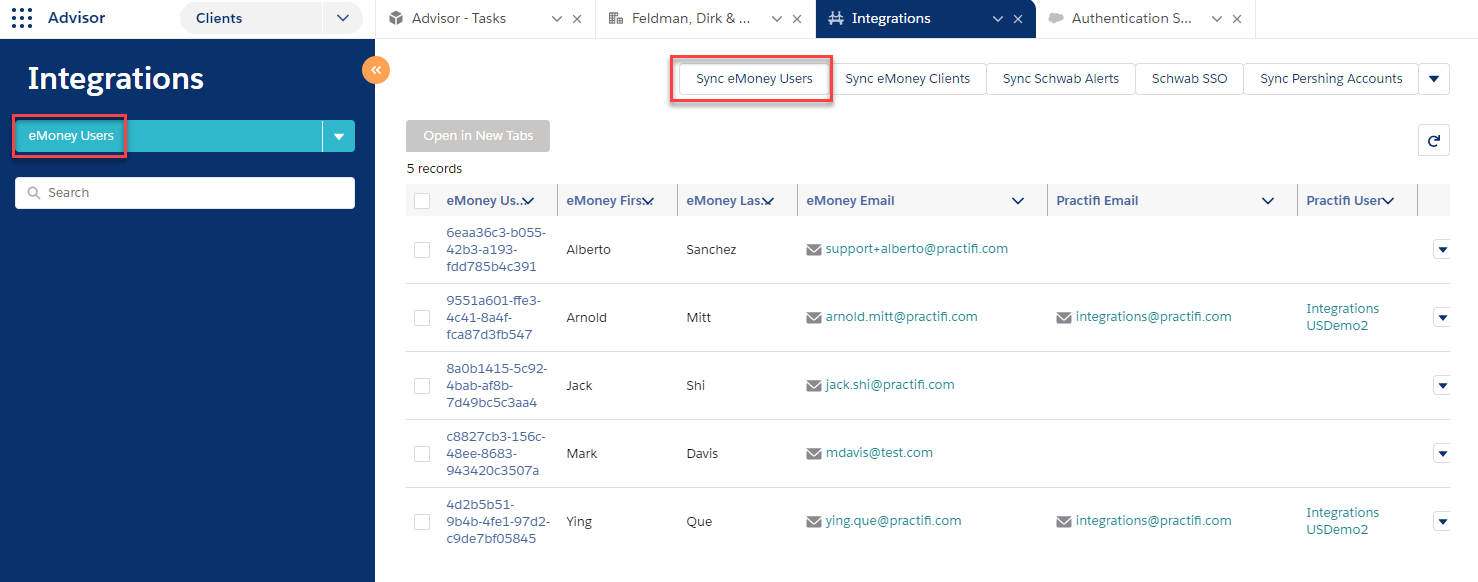Image resolution: width=1478 pixels, height=582 pixels.
Task: Open the Advisor - Tasks tab chevron menu
Action: (557, 19)
